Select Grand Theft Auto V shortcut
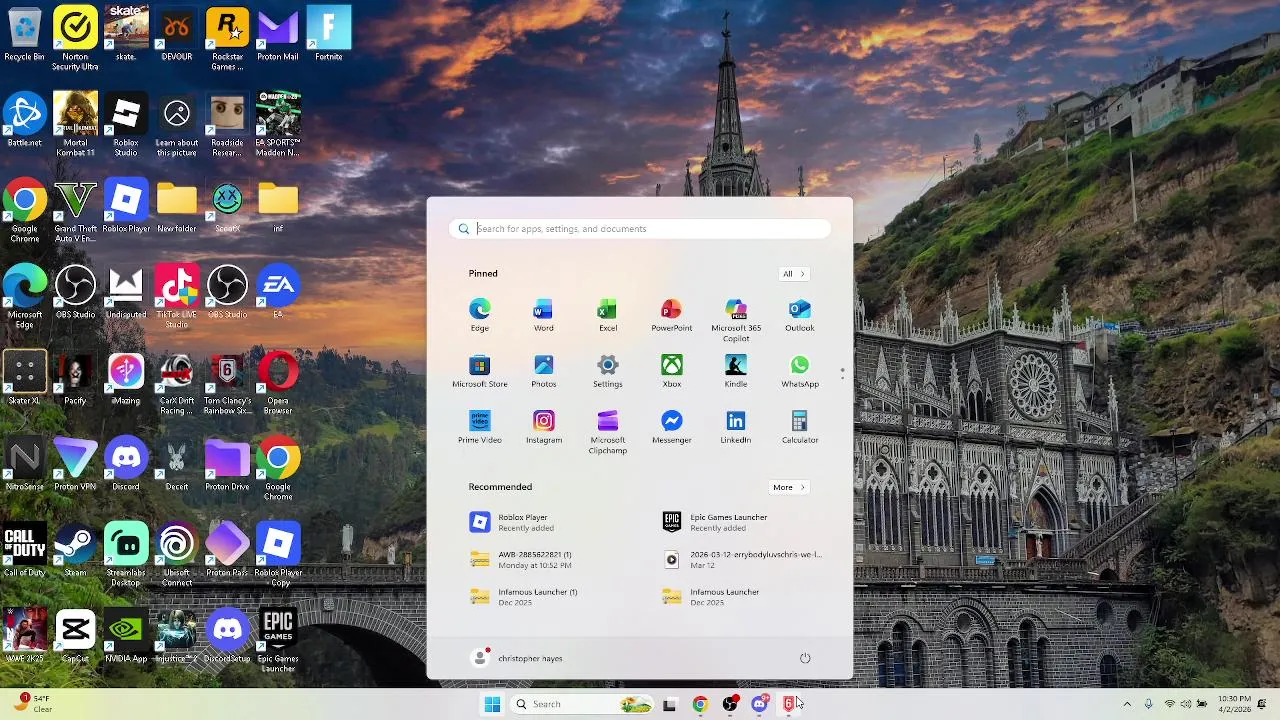Image resolution: width=1280 pixels, height=720 pixels. coord(75,211)
